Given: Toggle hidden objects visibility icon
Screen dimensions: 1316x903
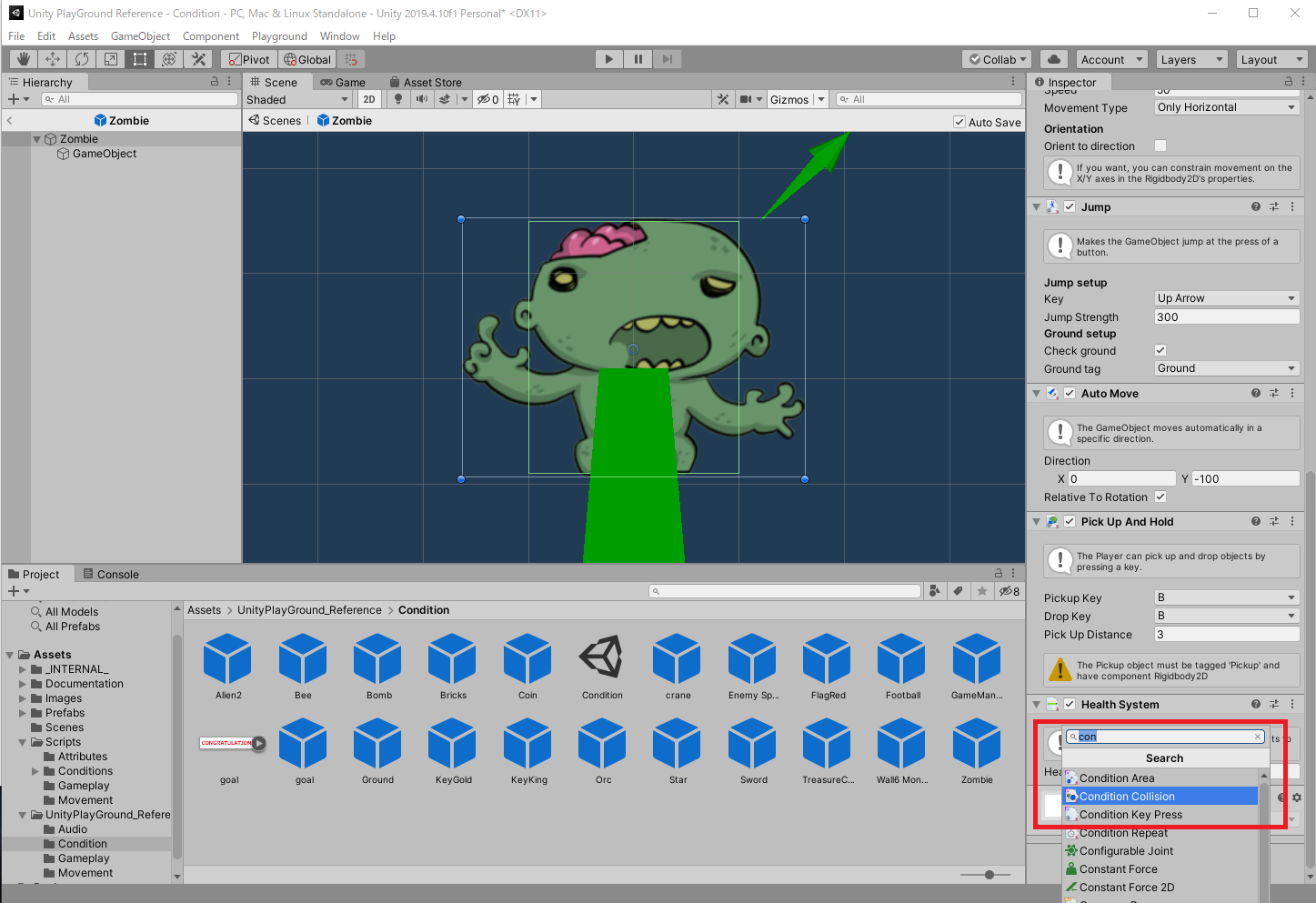Looking at the screenshot, I should pyautogui.click(x=488, y=99).
